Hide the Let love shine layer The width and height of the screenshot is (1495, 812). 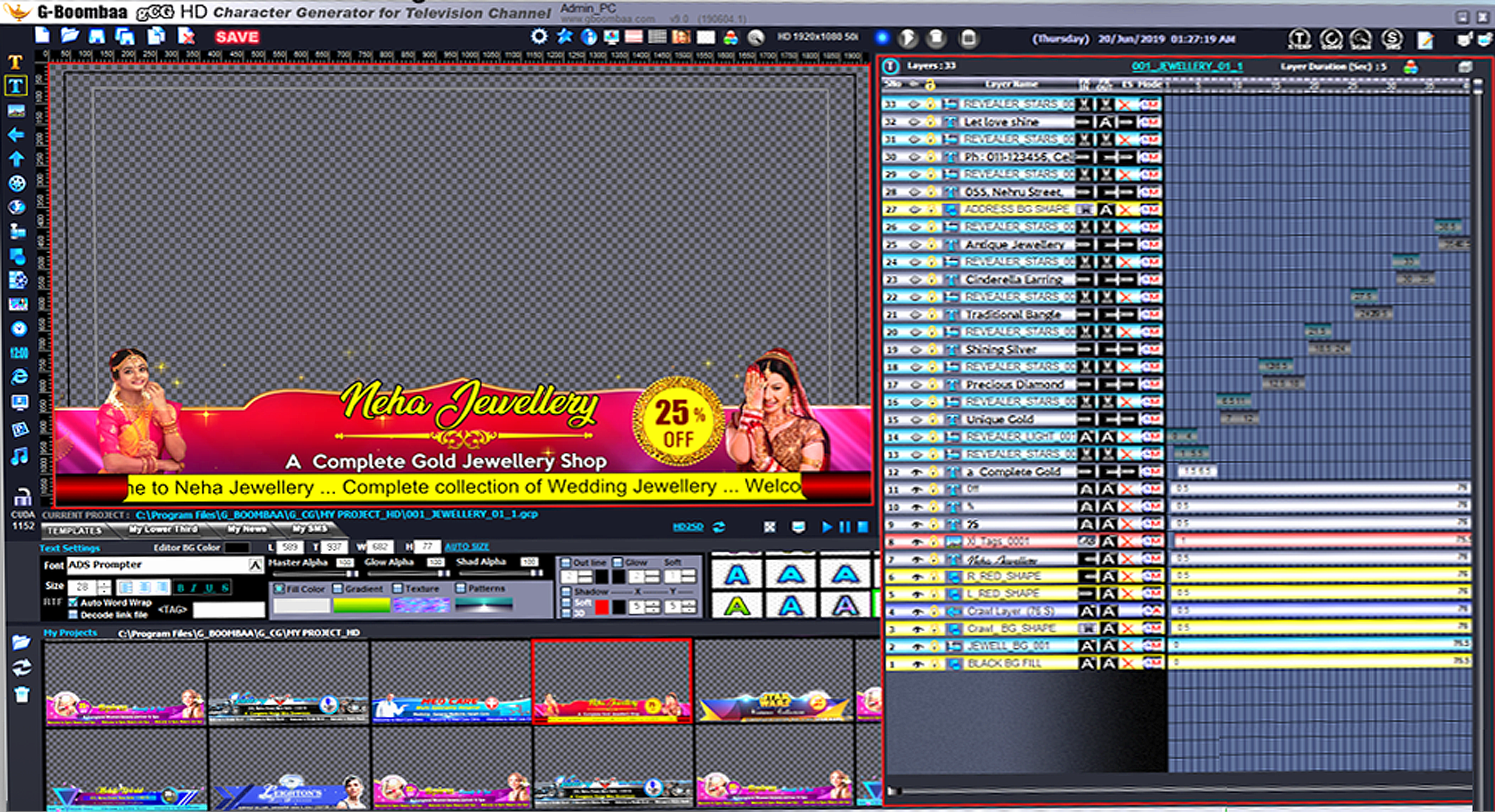(914, 122)
